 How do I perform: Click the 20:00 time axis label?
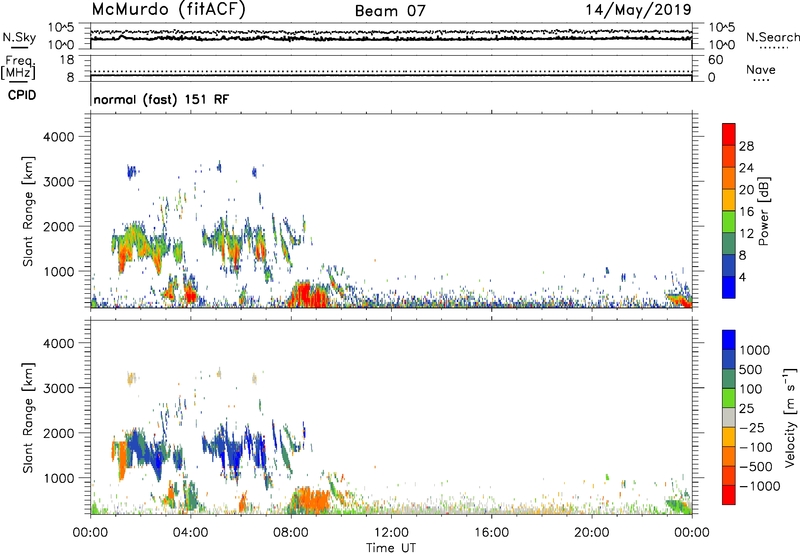point(592,533)
